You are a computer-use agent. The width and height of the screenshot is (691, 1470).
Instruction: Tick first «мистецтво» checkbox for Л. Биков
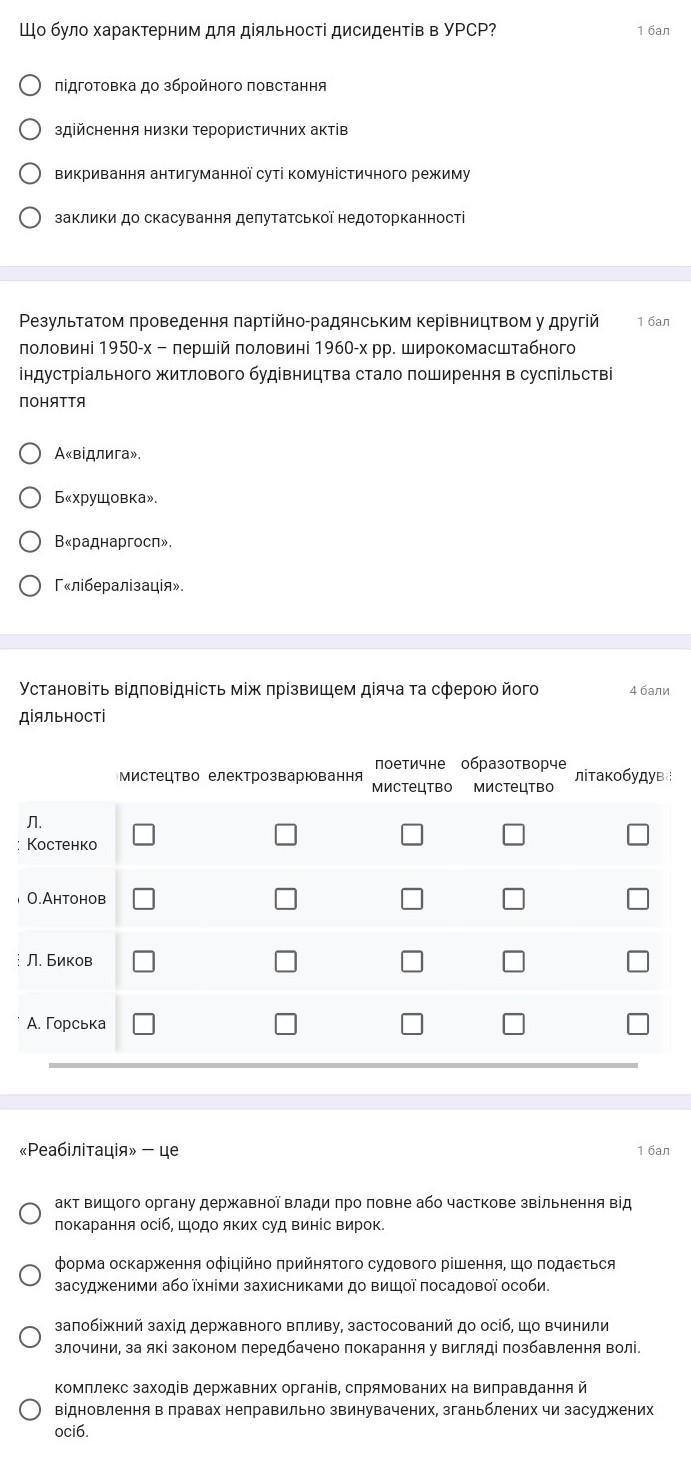(144, 961)
